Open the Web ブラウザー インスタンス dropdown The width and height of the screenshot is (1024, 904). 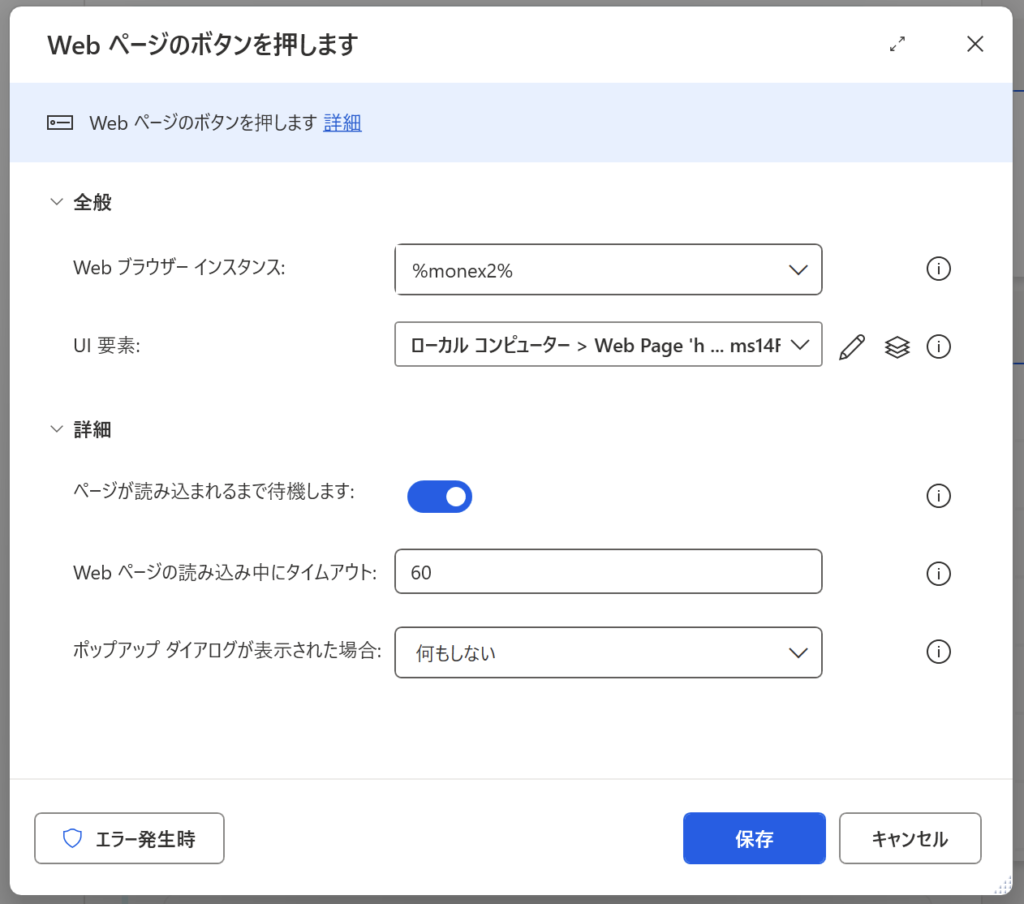coord(608,270)
